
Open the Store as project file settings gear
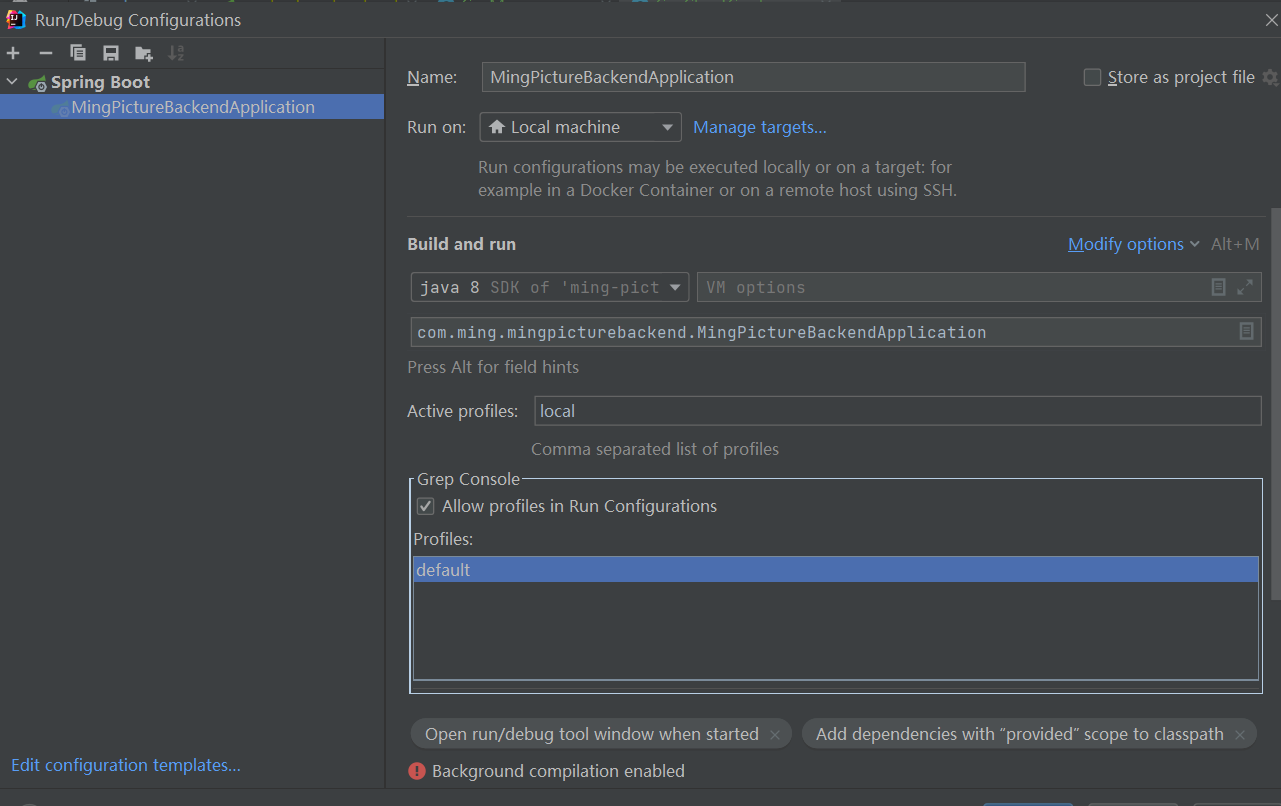1270,77
